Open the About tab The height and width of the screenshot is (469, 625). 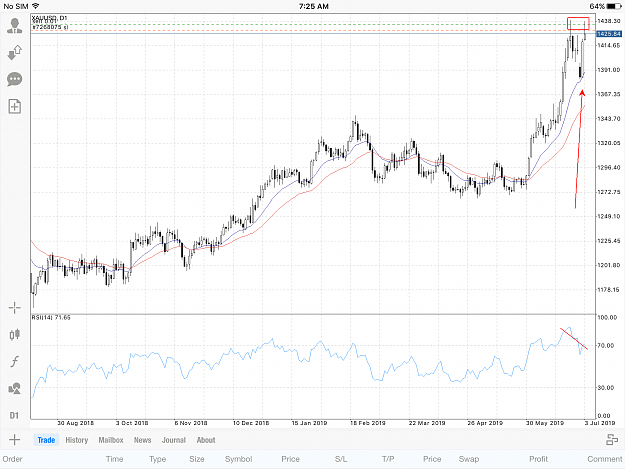pos(206,440)
